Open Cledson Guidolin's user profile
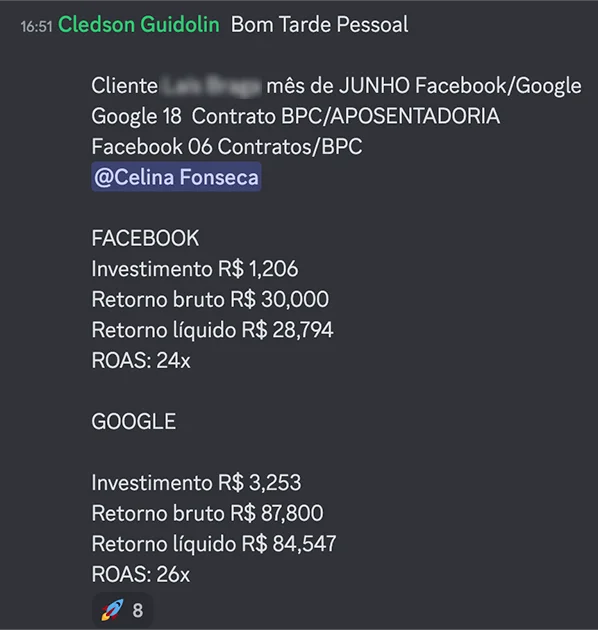 coord(139,24)
